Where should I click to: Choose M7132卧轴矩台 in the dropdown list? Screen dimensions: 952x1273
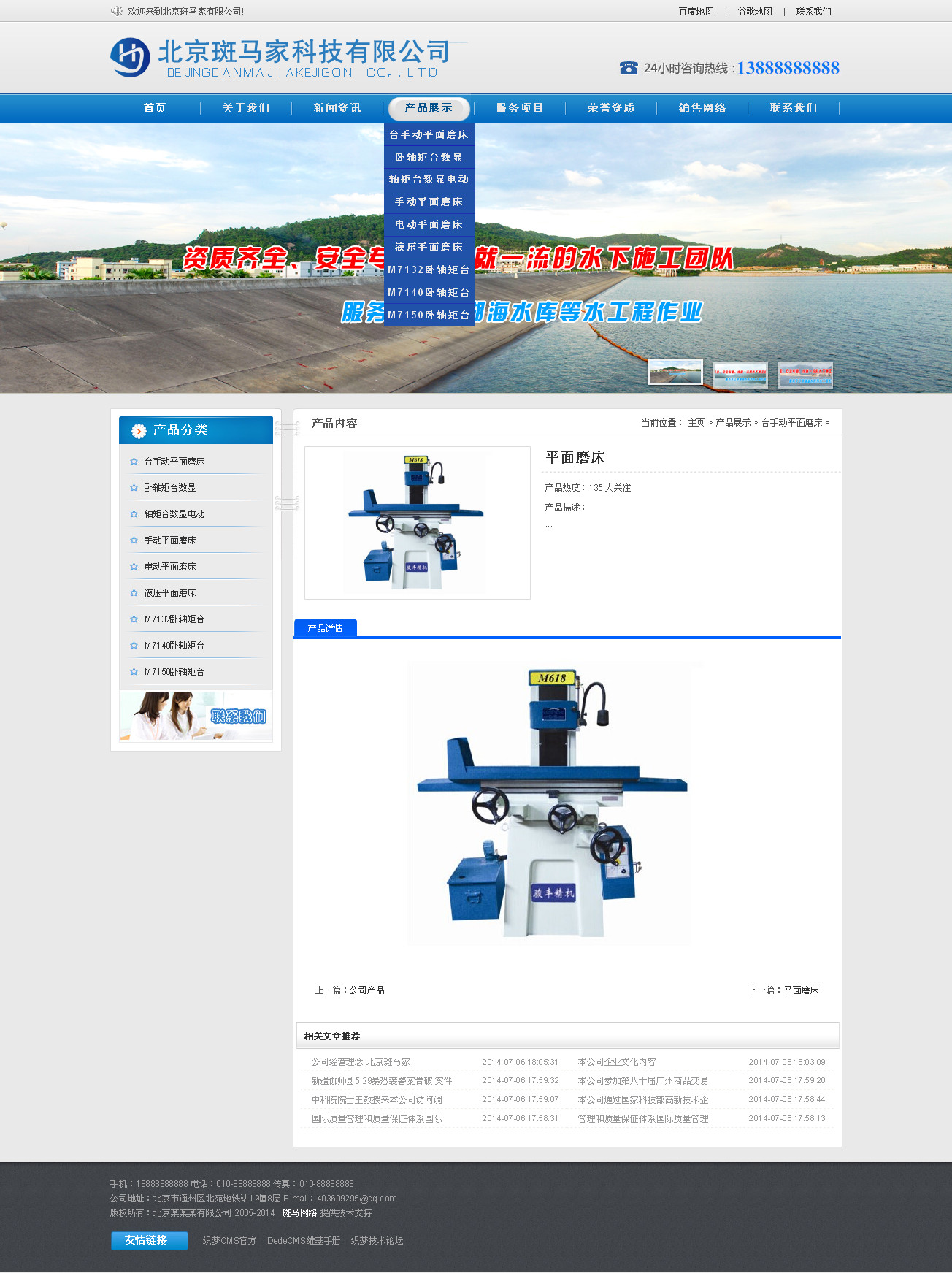[x=429, y=269]
